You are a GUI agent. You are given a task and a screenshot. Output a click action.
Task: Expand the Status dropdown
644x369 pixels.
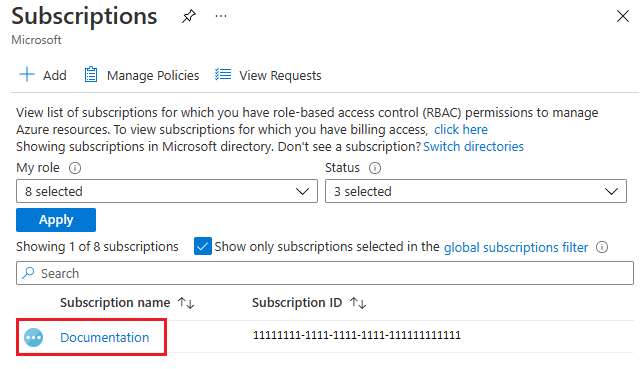(x=476, y=191)
